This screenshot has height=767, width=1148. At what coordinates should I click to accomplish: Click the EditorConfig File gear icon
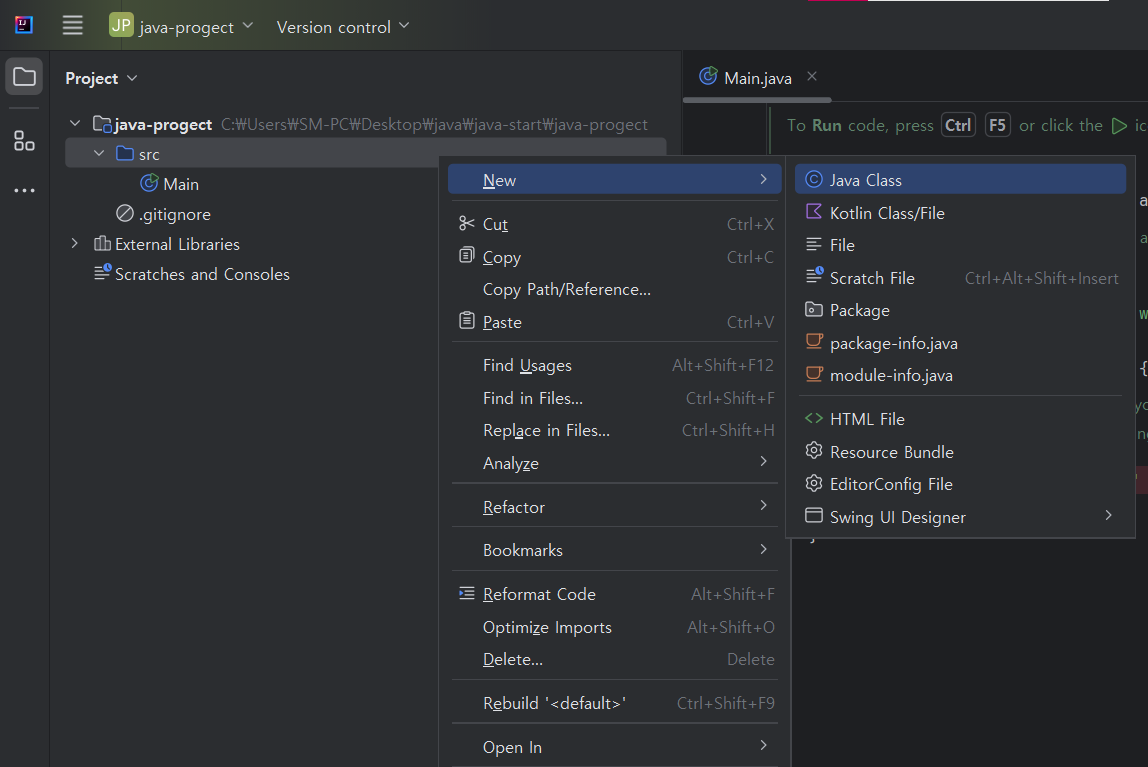tap(813, 483)
